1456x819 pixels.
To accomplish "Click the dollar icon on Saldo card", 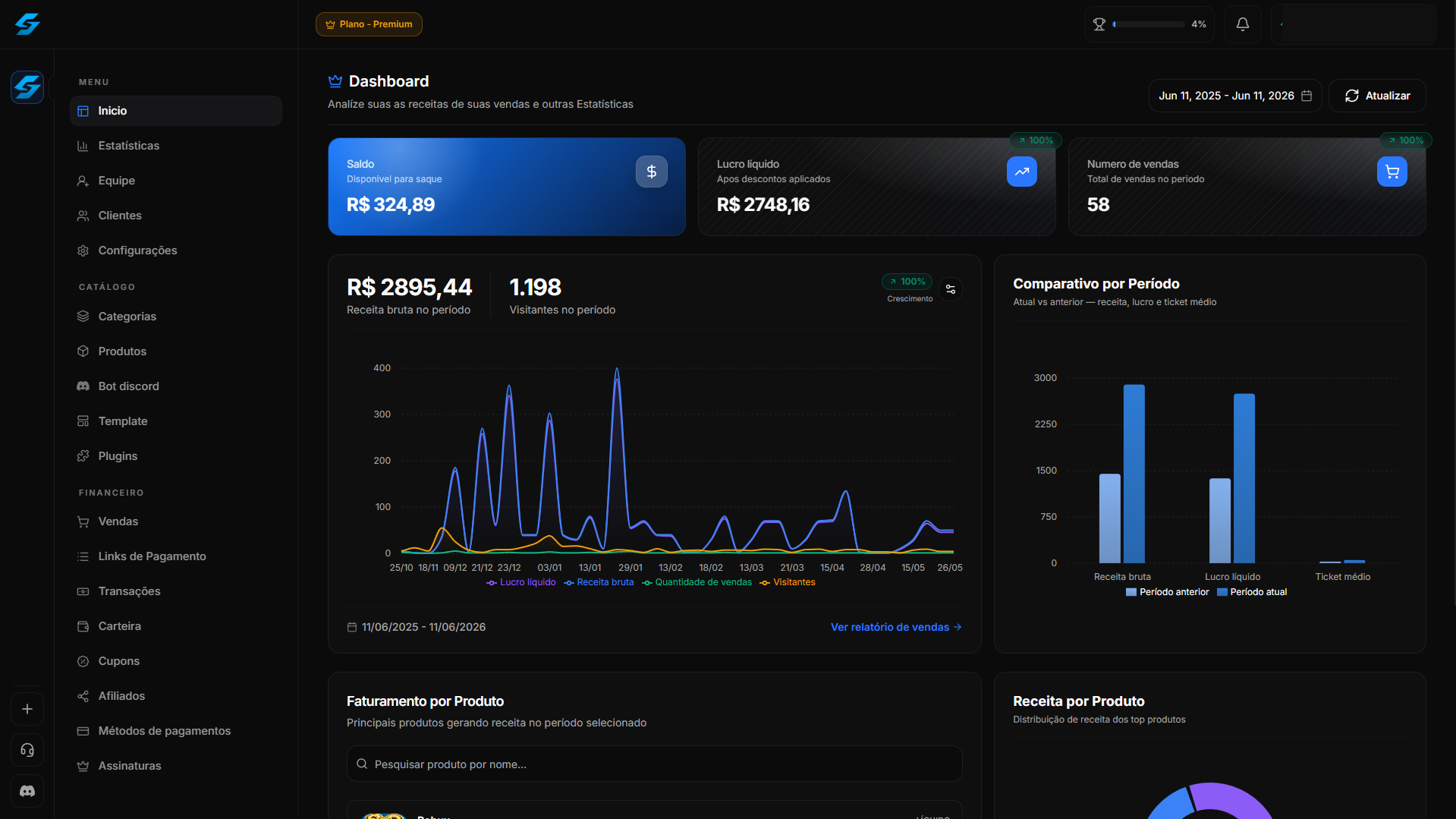I will point(651,172).
